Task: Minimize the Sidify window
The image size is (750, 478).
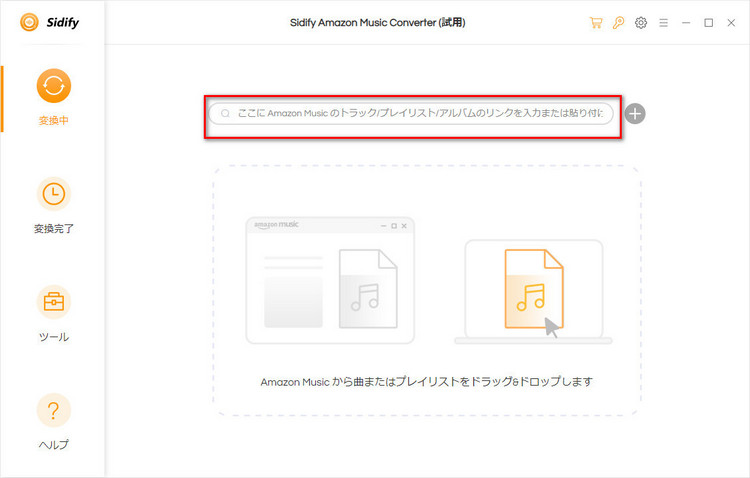Action: click(686, 22)
